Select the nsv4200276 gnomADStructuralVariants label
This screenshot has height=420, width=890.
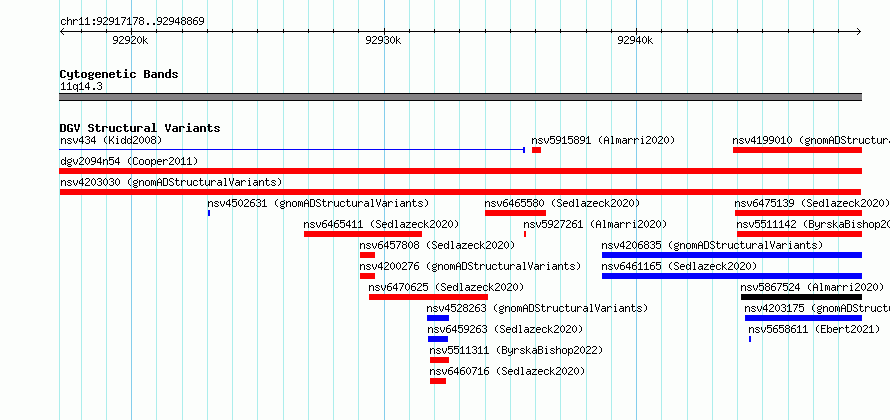pyautogui.click(x=470, y=266)
